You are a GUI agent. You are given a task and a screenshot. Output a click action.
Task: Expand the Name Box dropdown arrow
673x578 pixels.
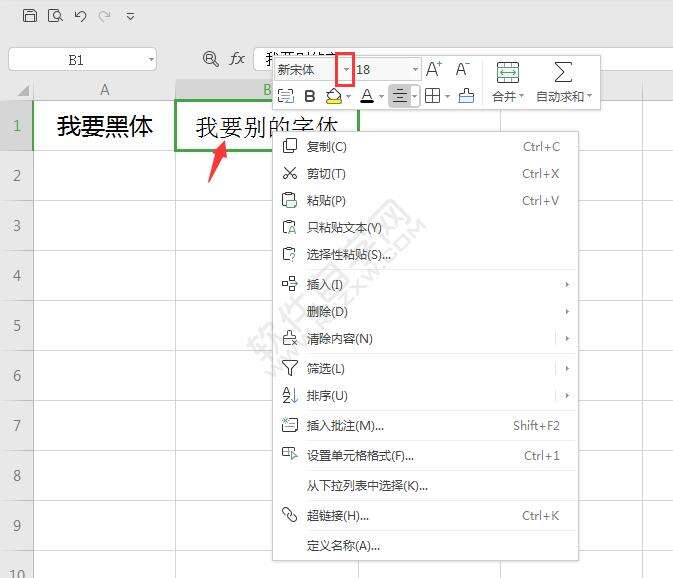point(151,59)
